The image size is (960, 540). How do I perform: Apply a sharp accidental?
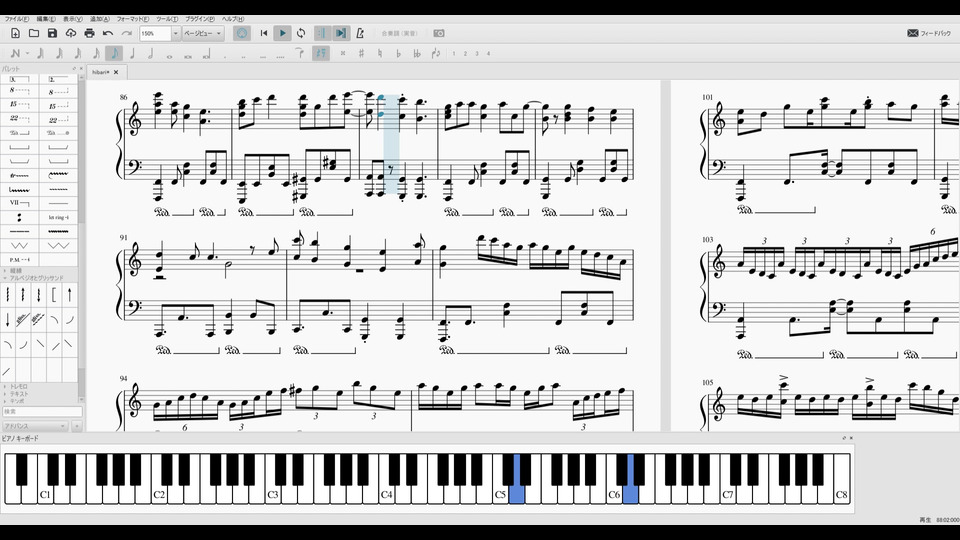(x=361, y=53)
